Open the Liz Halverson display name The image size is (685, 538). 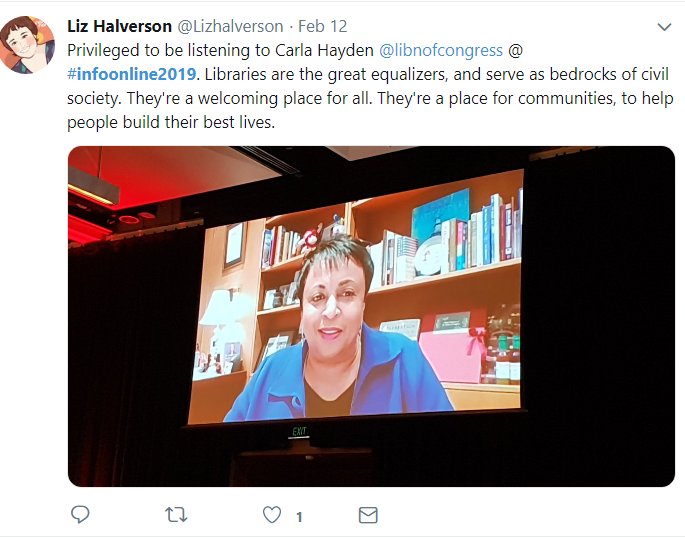point(119,26)
